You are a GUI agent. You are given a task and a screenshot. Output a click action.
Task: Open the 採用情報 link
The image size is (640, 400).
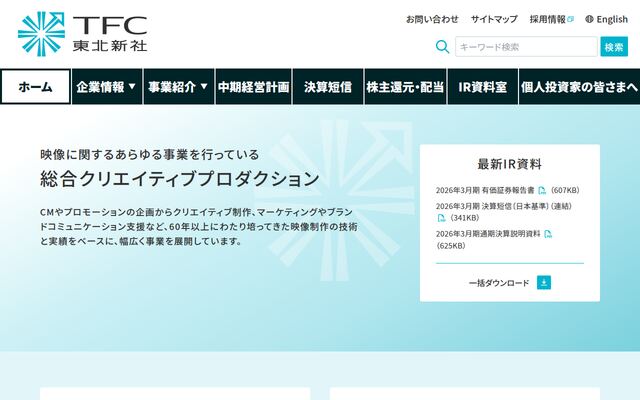[x=548, y=19]
